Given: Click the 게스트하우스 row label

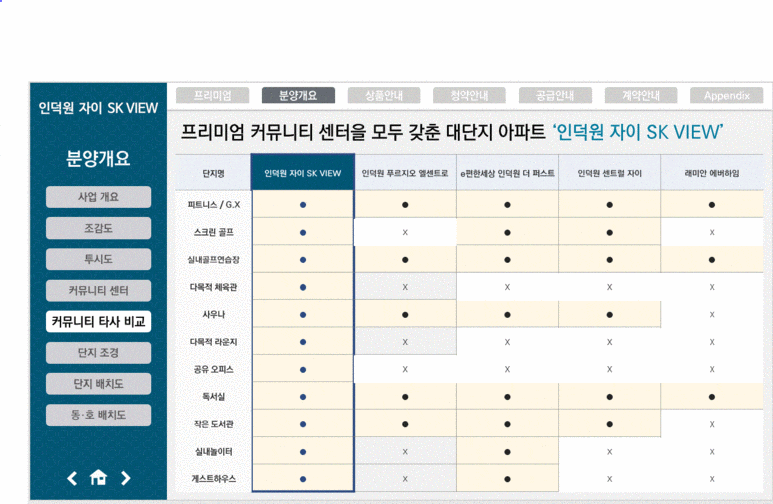Looking at the screenshot, I should click(213, 479).
